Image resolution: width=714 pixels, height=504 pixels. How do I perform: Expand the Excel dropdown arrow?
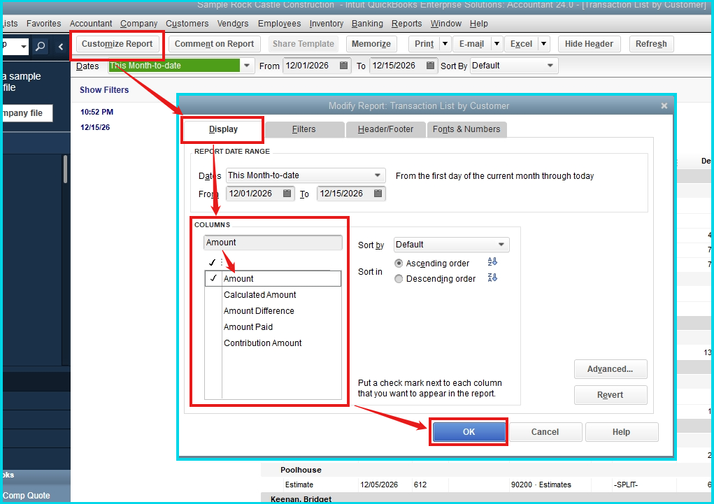tap(543, 44)
